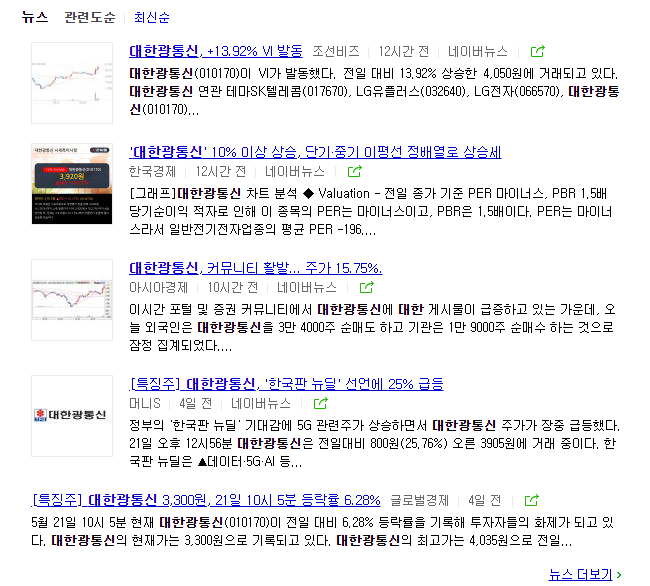This screenshot has height=586, width=650.
Task: Open headline '커뮤니티 활발... 주가 15.75%'
Action: click(255, 268)
